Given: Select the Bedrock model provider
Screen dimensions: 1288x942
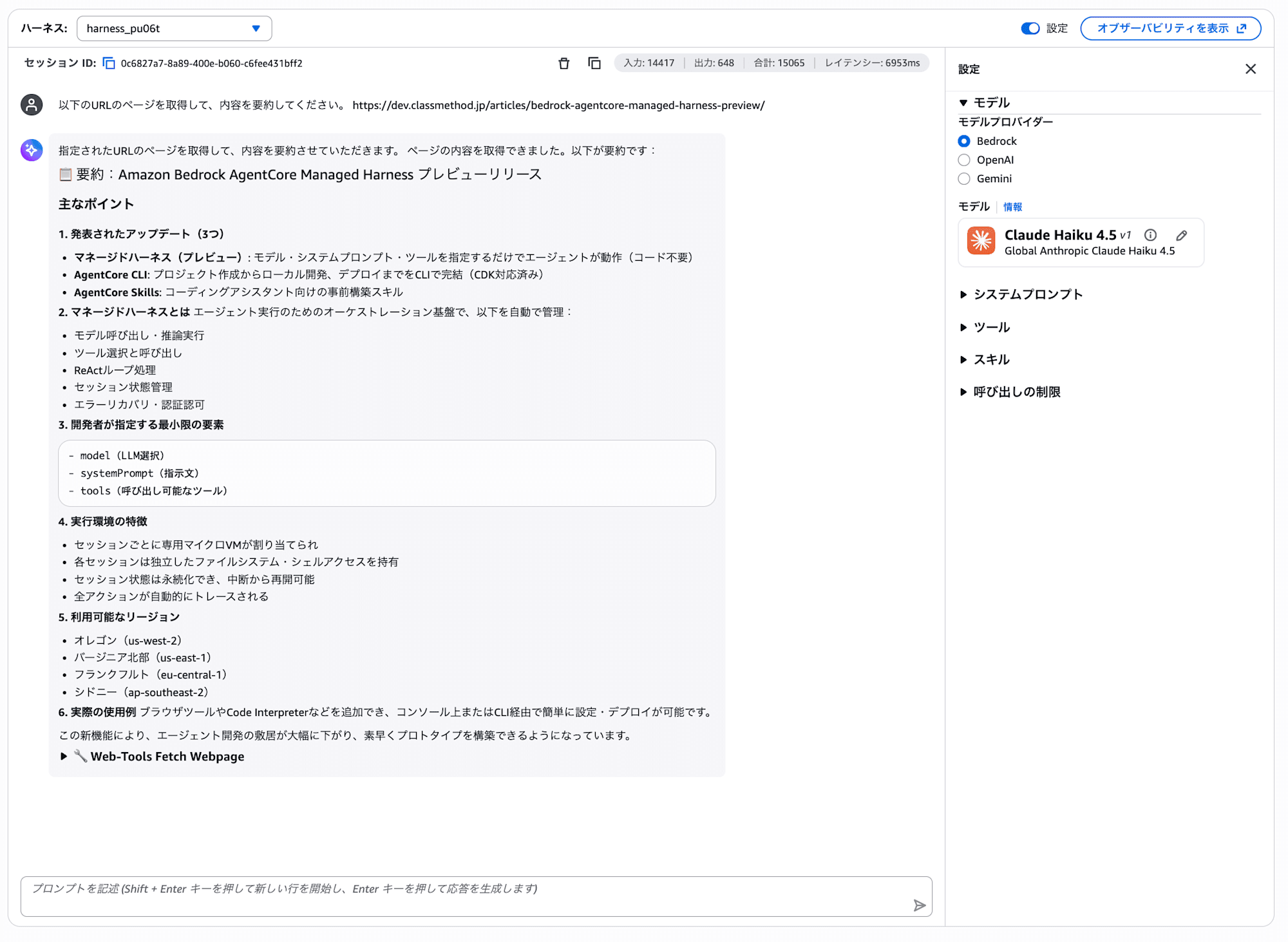Looking at the screenshot, I should [x=964, y=141].
